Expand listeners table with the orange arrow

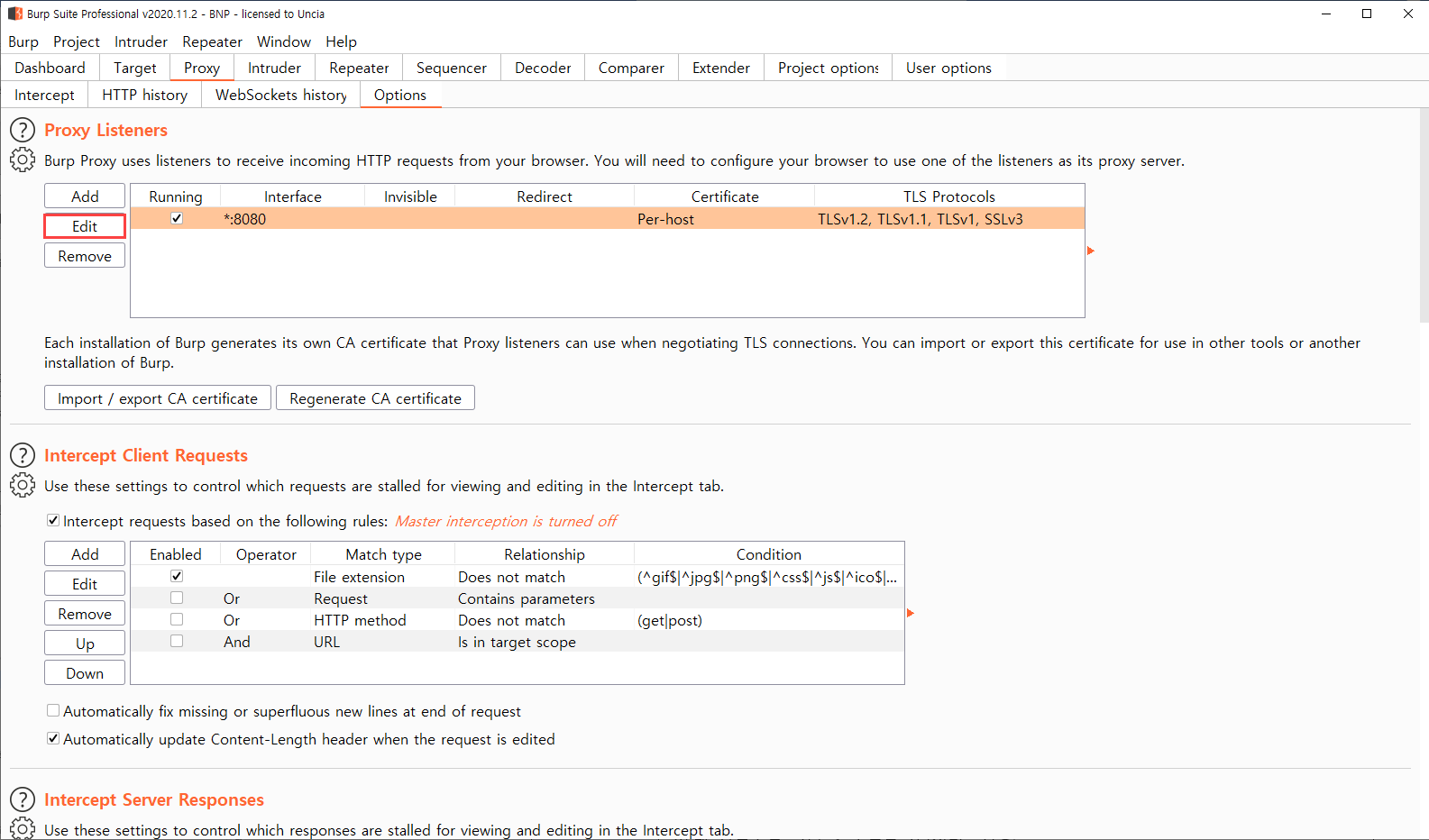coord(1091,251)
